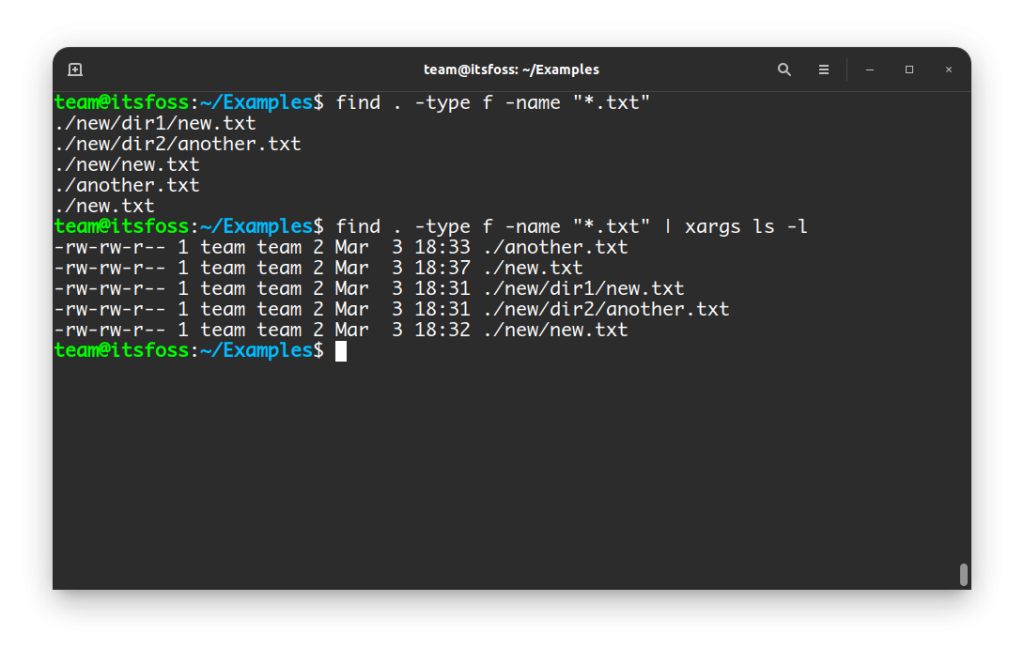Open a new terminal tab with the plus icon
This screenshot has width=1024, height=648.
pyautogui.click(x=74, y=69)
